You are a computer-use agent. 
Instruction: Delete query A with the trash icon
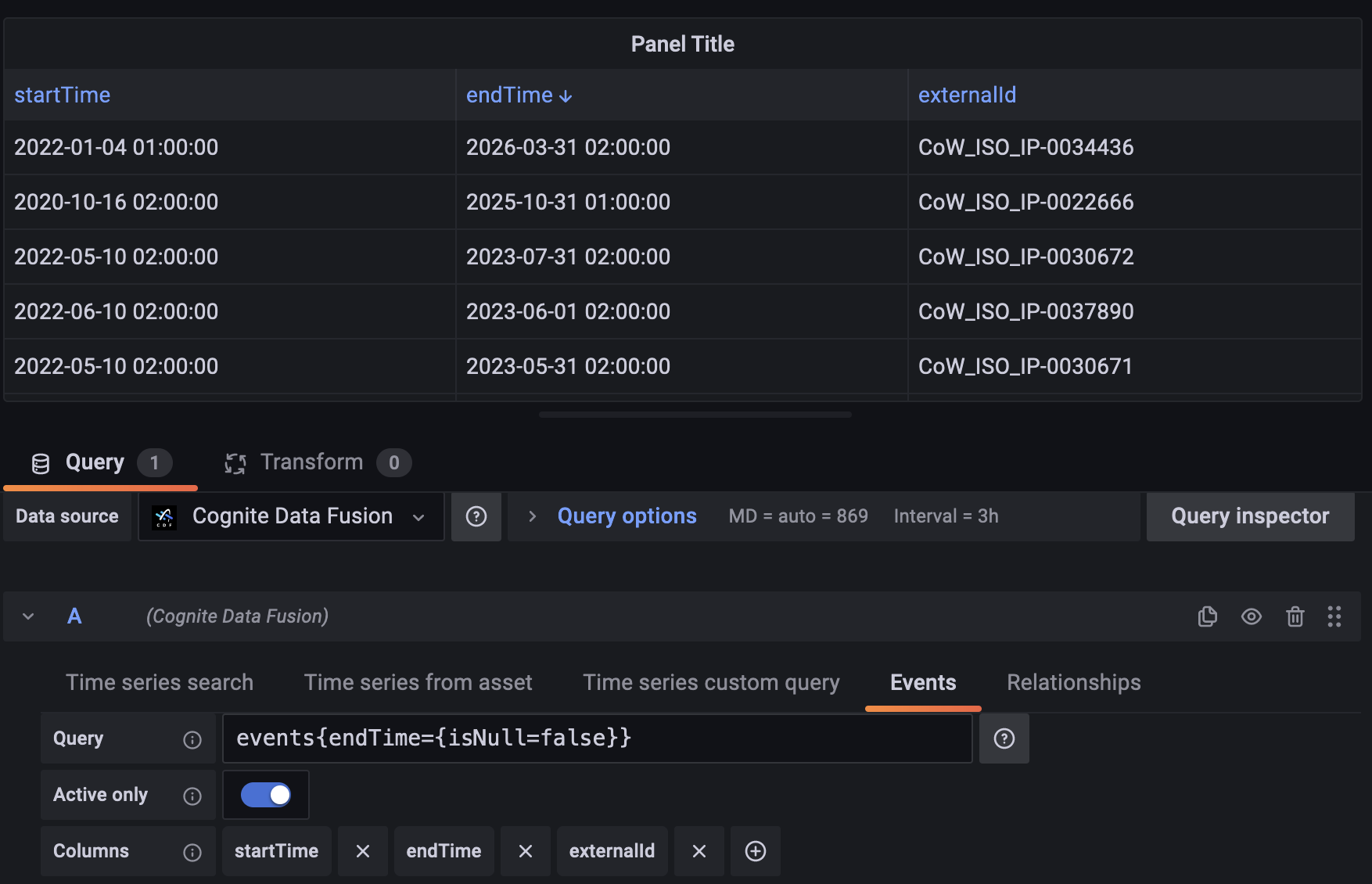1295,616
